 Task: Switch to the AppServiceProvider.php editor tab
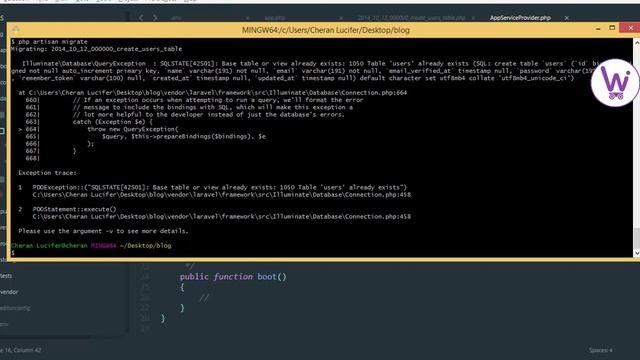coord(520,18)
